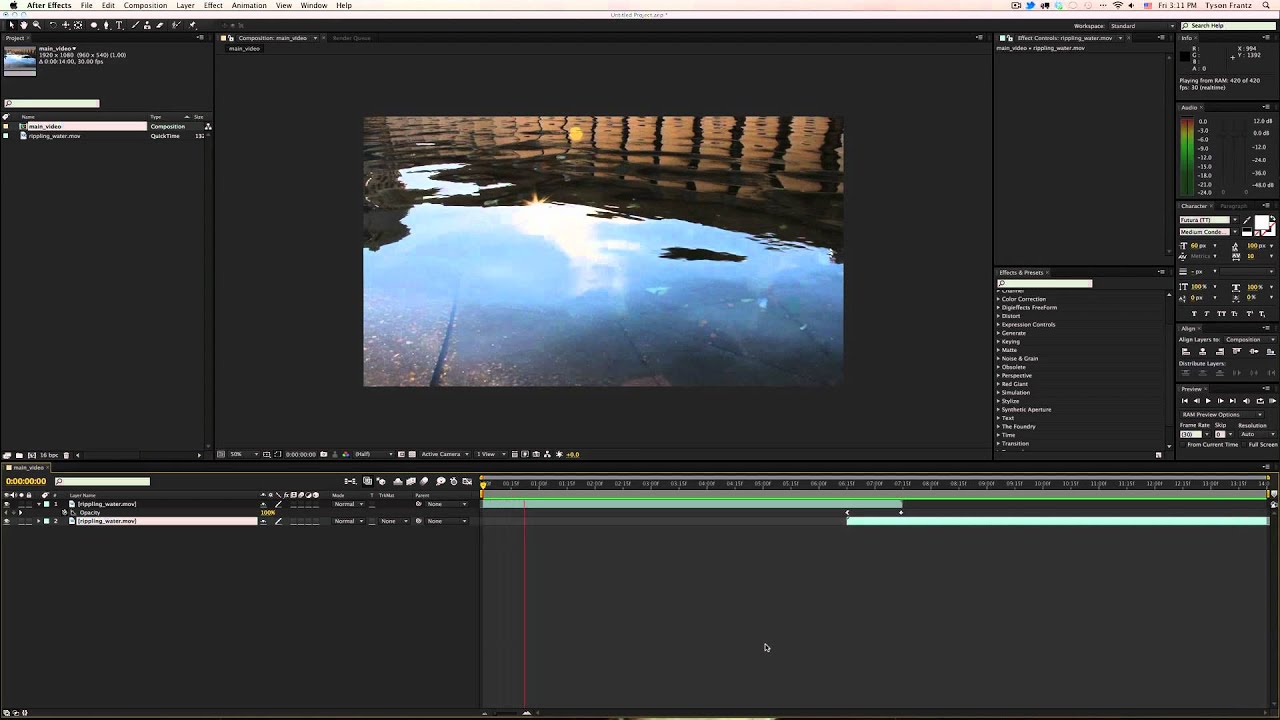
Task: Expand Distort effects category
Action: [x=998, y=316]
